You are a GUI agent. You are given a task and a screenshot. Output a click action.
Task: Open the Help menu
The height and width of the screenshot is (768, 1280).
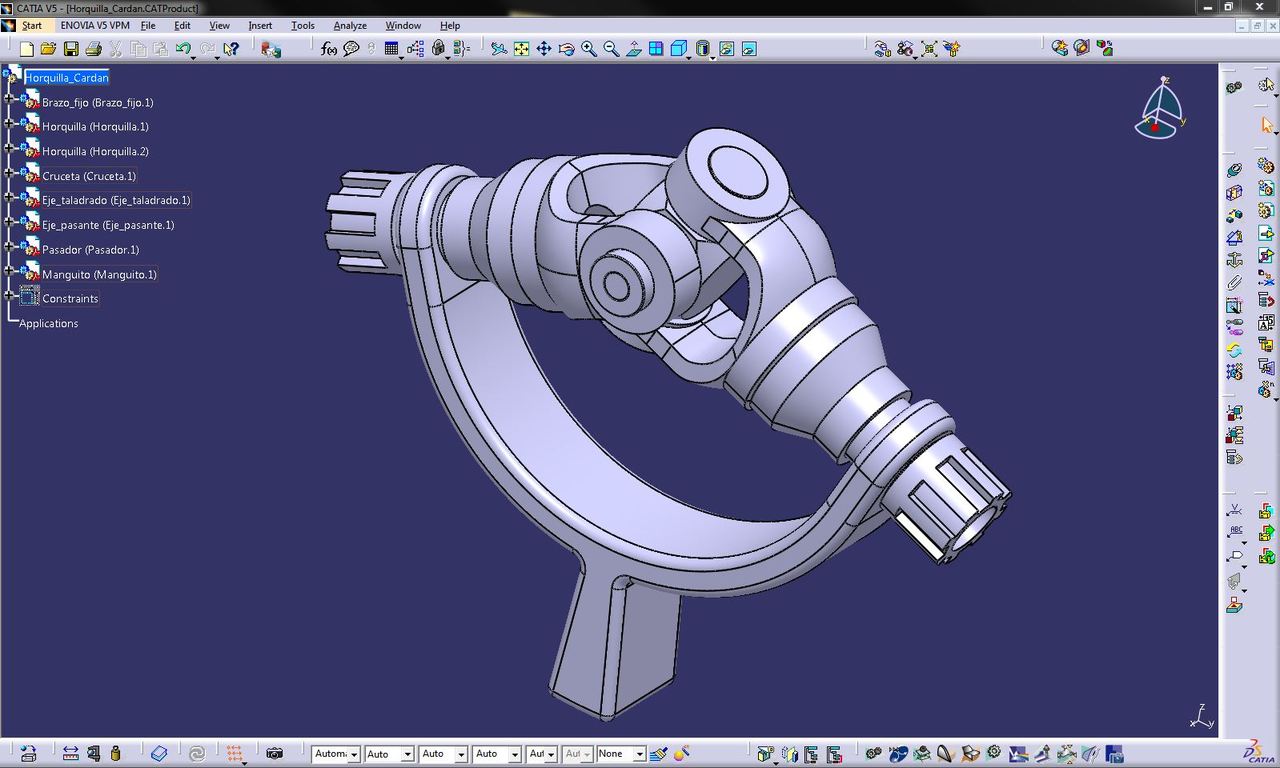tap(450, 25)
